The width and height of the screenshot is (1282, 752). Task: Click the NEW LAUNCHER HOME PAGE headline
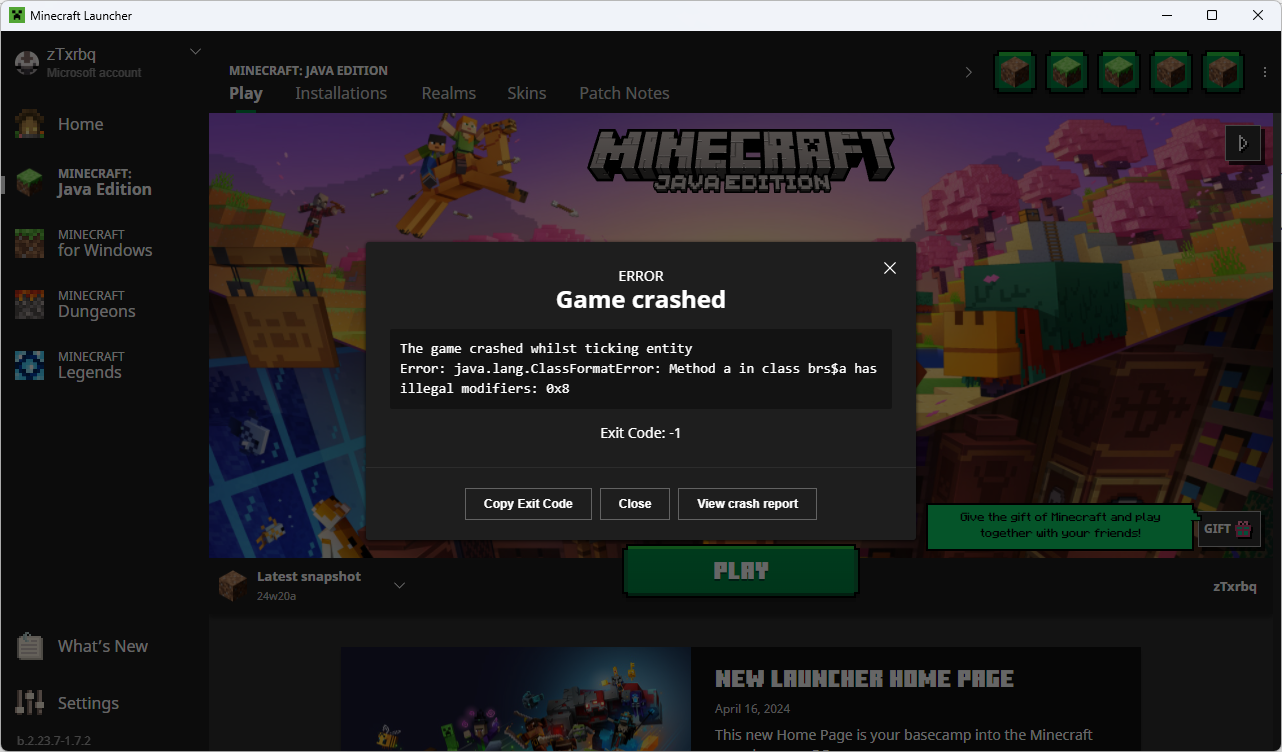pos(864,679)
